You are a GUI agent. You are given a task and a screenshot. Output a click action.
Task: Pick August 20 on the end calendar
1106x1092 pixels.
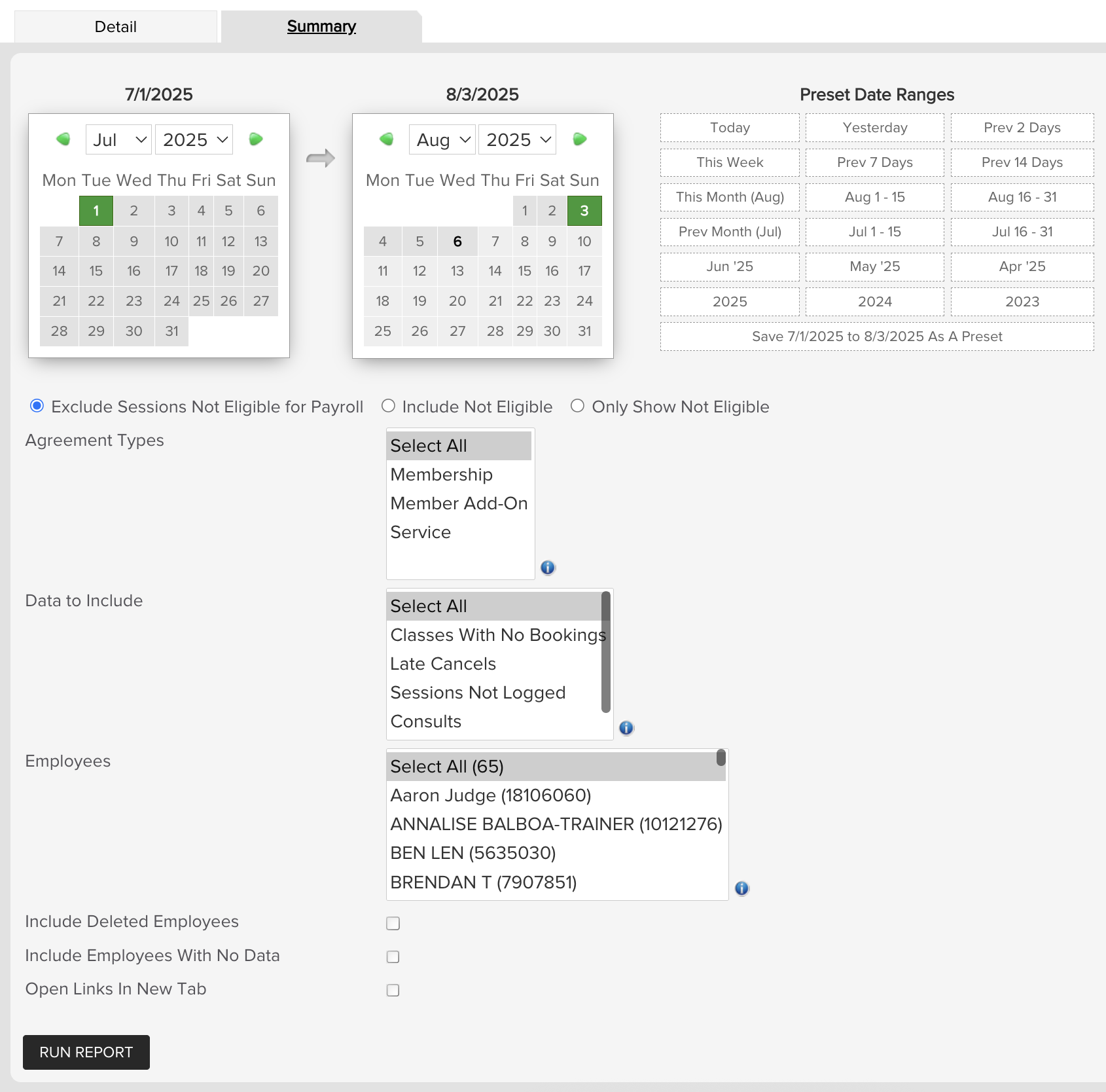coord(457,301)
